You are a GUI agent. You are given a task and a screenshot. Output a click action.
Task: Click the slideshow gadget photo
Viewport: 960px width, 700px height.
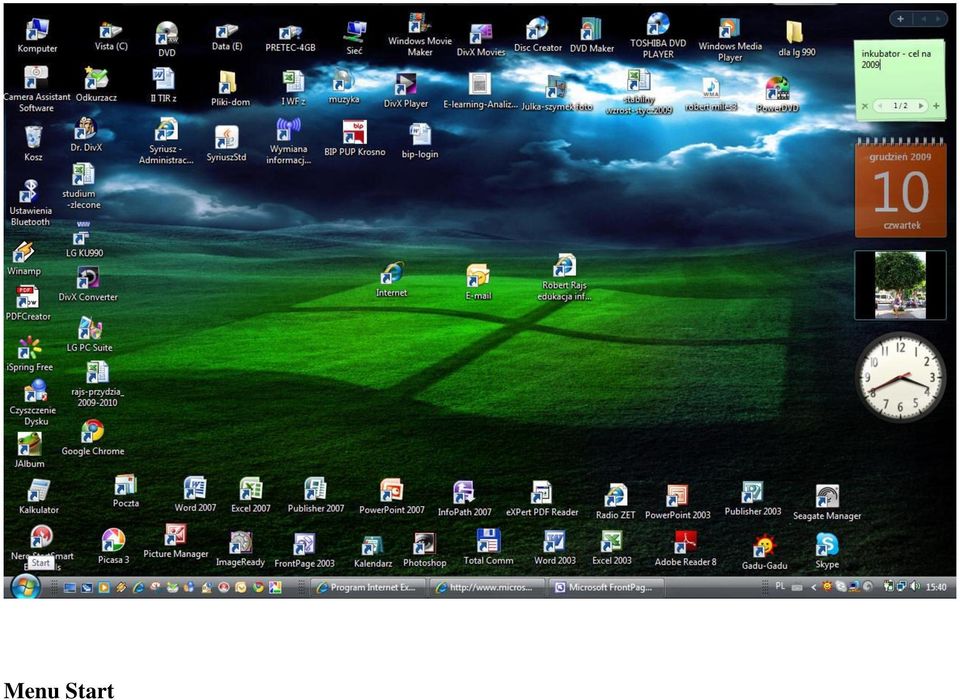click(x=900, y=285)
